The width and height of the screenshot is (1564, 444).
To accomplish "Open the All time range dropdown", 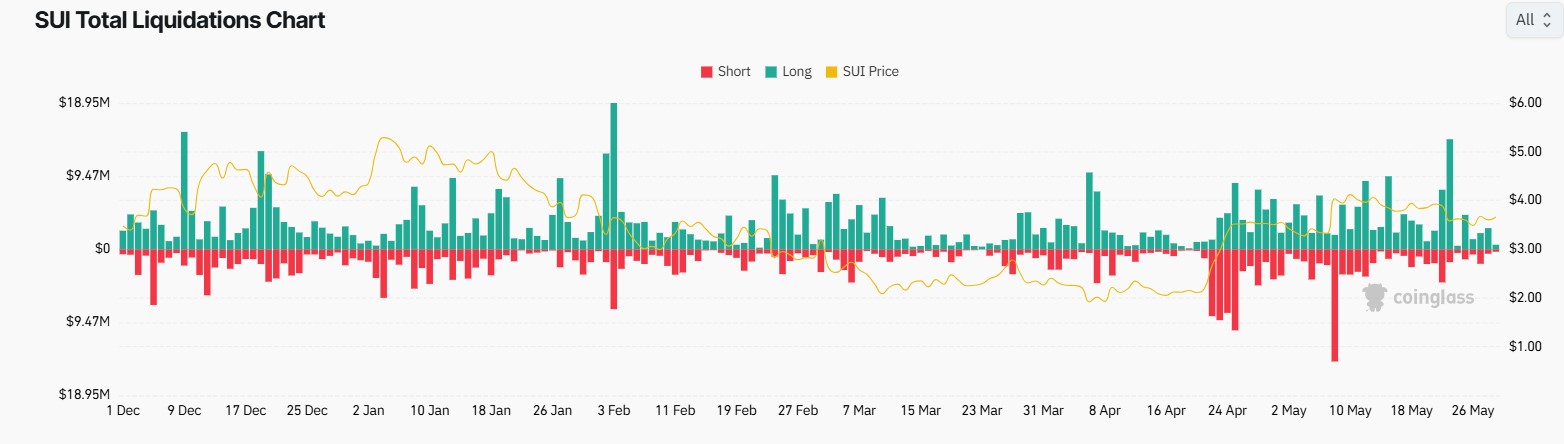I will pyautogui.click(x=1533, y=20).
